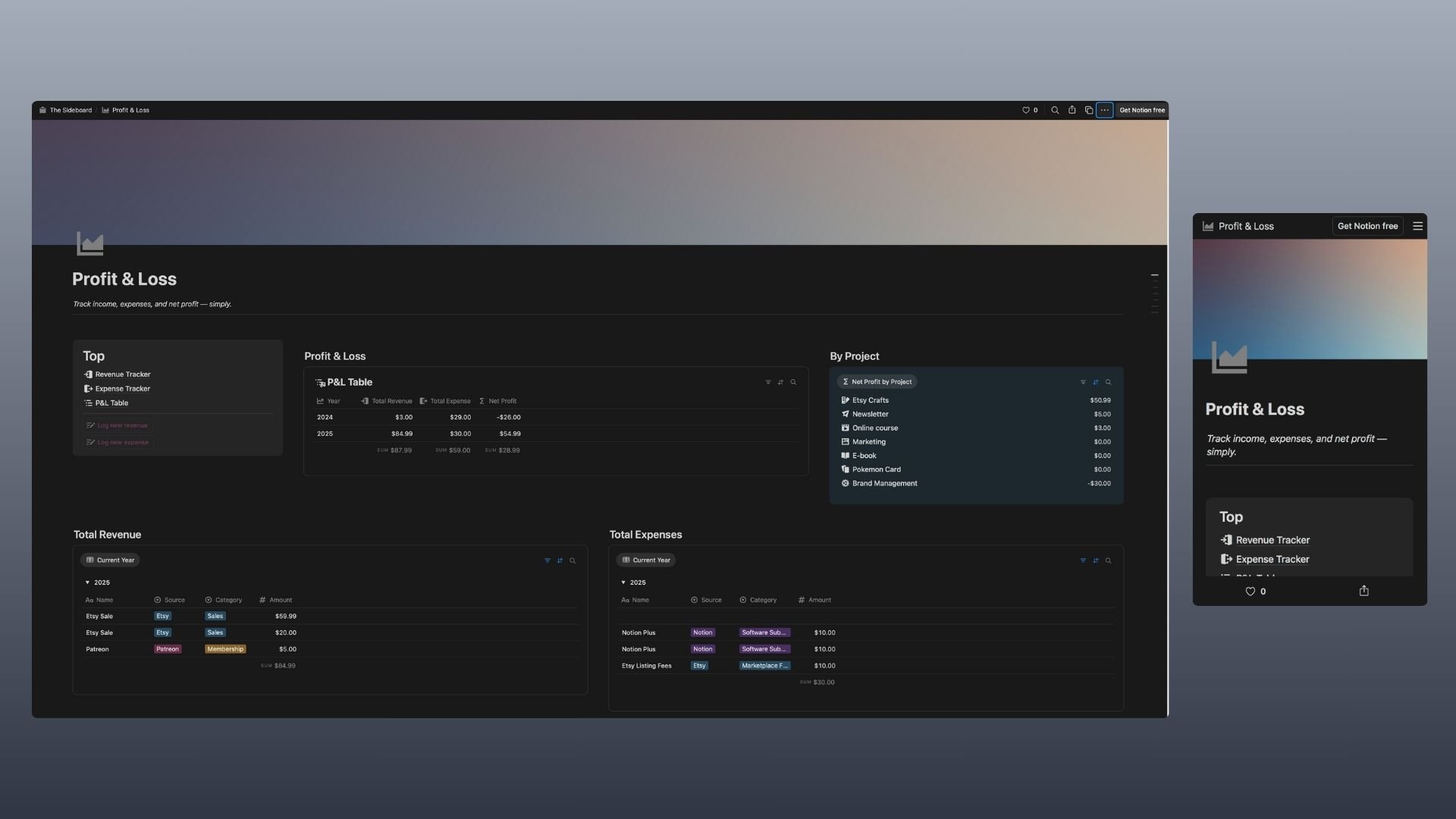
Task: Click the Log new expense button
Action: click(118, 443)
